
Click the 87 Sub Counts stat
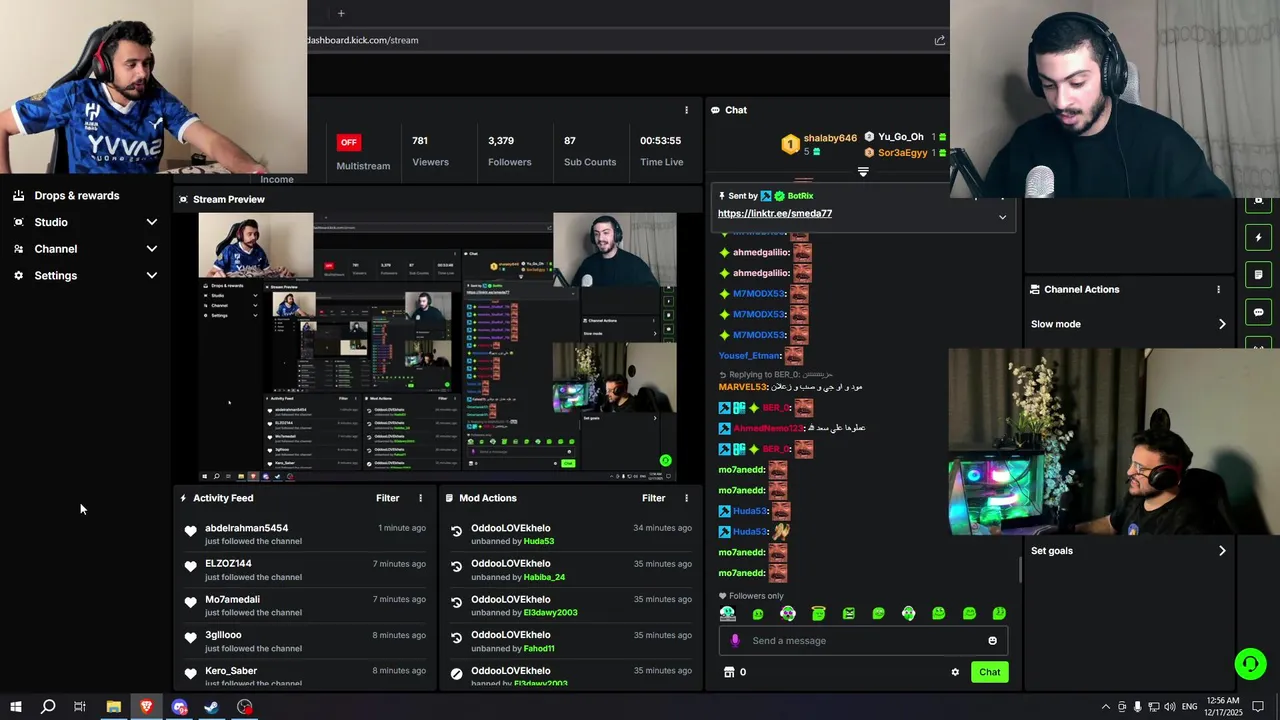click(590, 151)
